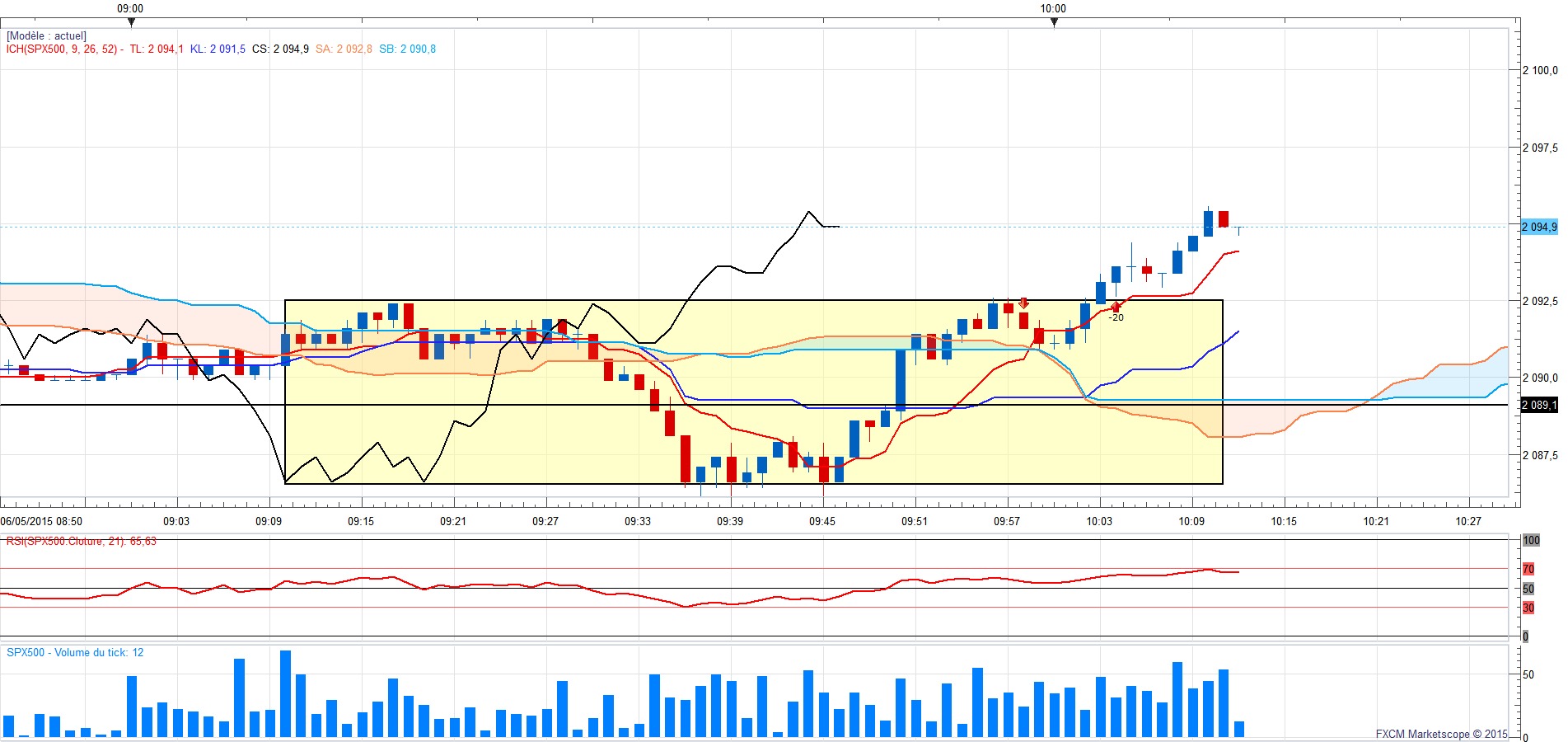Click the current price tag 2 094,9
This screenshot has width=1568, height=742.
pos(1538,227)
